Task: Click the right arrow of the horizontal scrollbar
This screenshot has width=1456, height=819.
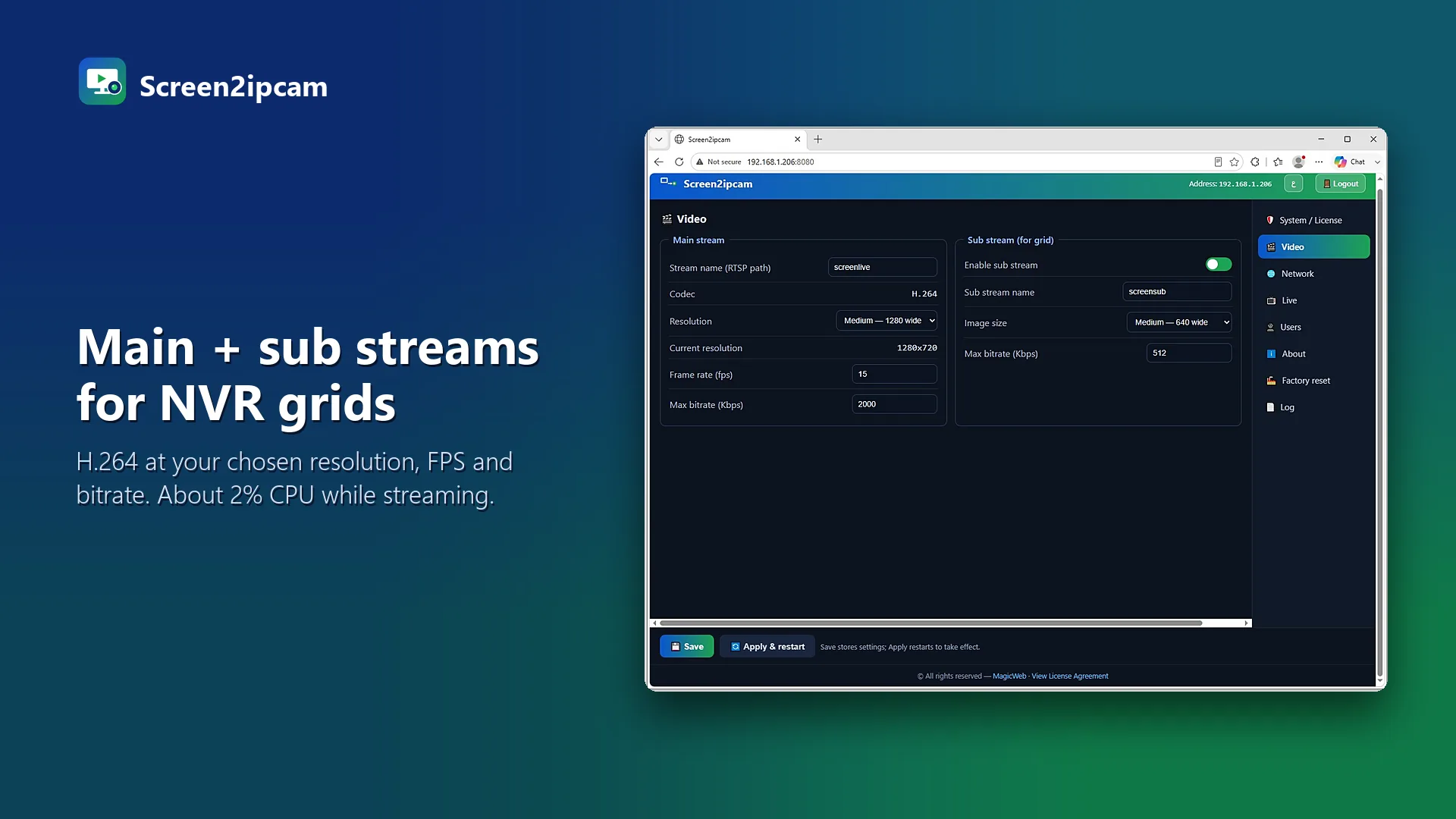Action: click(1246, 623)
